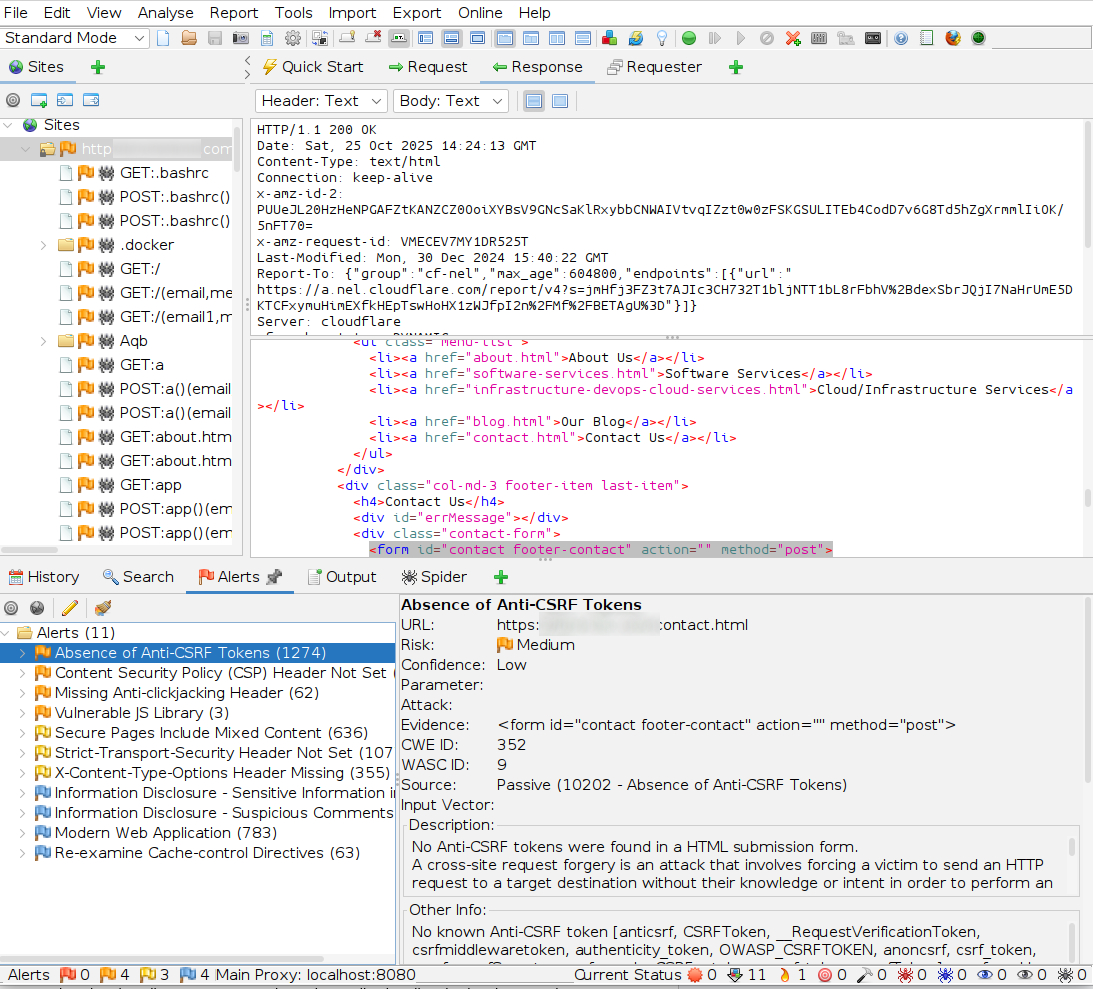Click the broom icon to delete all alerts
The width and height of the screenshot is (1093, 989).
[102, 608]
